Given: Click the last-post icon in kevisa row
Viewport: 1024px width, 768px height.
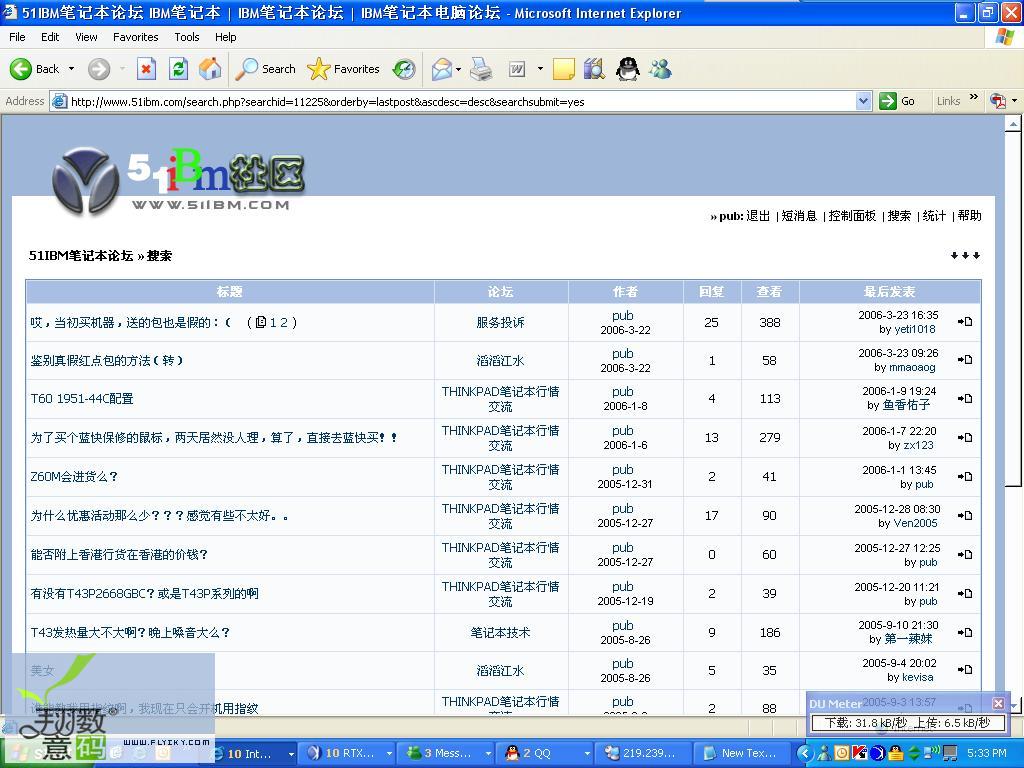Looking at the screenshot, I should coord(965,669).
